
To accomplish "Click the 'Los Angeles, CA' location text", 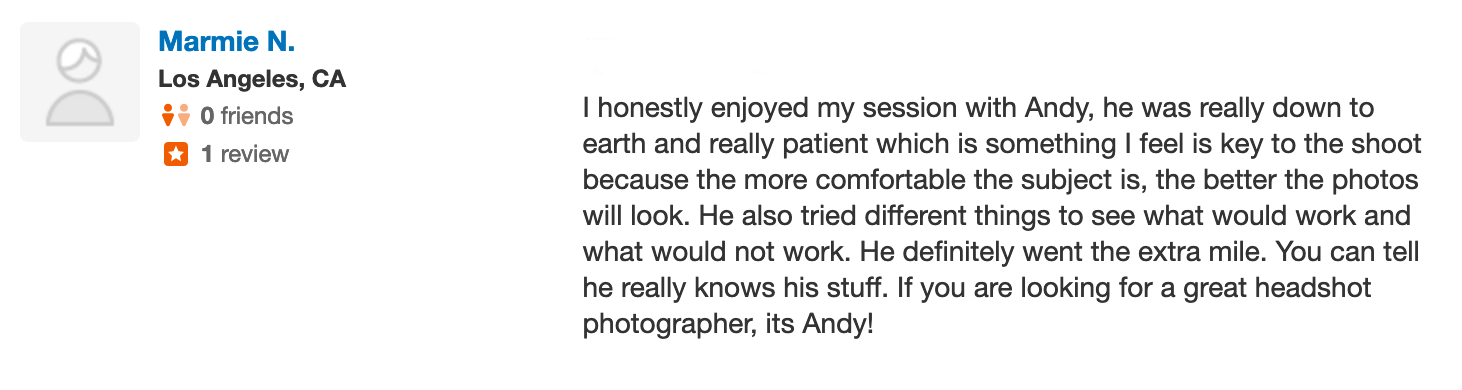I will point(252,79).
